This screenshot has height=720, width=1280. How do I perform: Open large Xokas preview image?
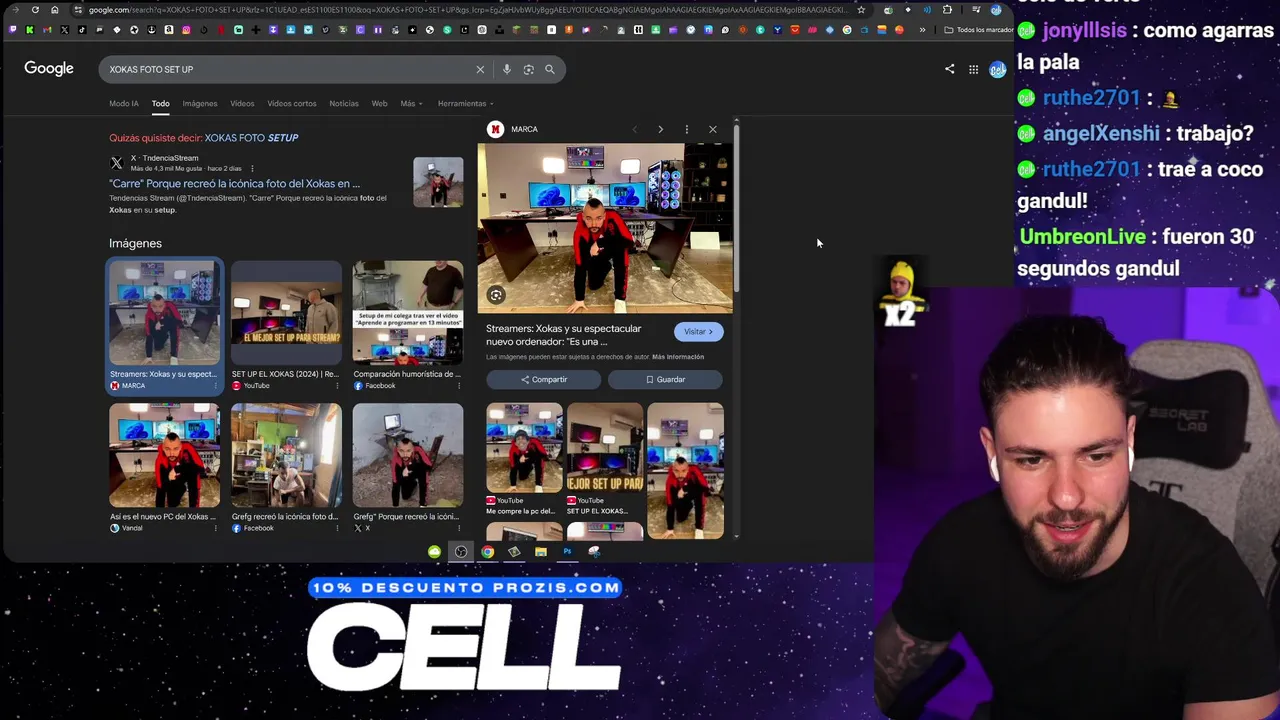click(x=605, y=228)
